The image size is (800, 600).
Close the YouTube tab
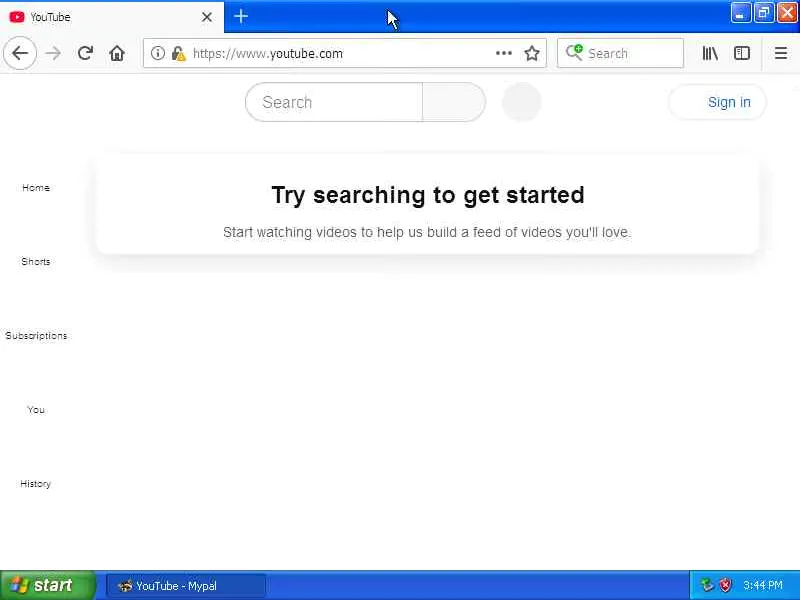(207, 17)
